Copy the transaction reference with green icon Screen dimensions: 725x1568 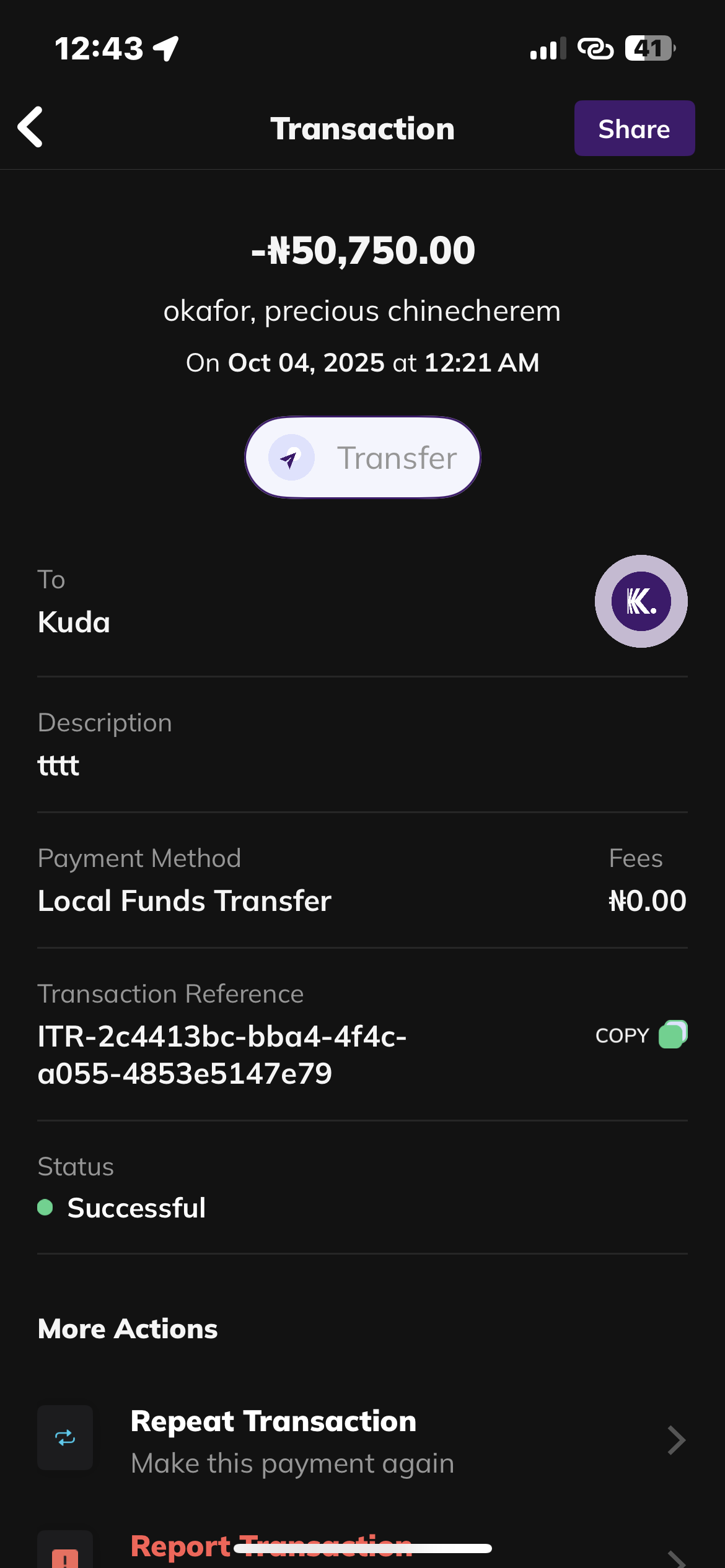673,1034
